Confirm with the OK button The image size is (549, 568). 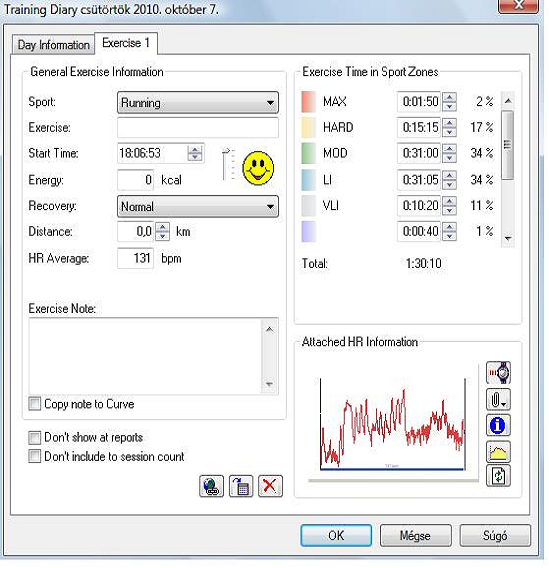coord(336,535)
